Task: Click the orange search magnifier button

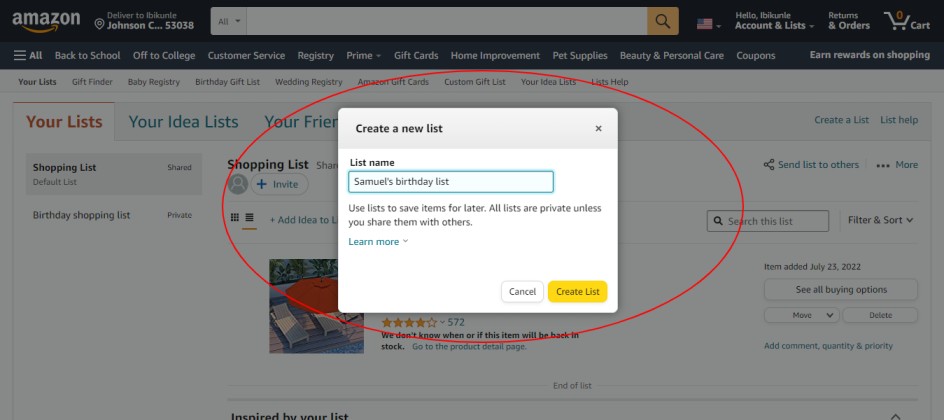Action: (663, 21)
